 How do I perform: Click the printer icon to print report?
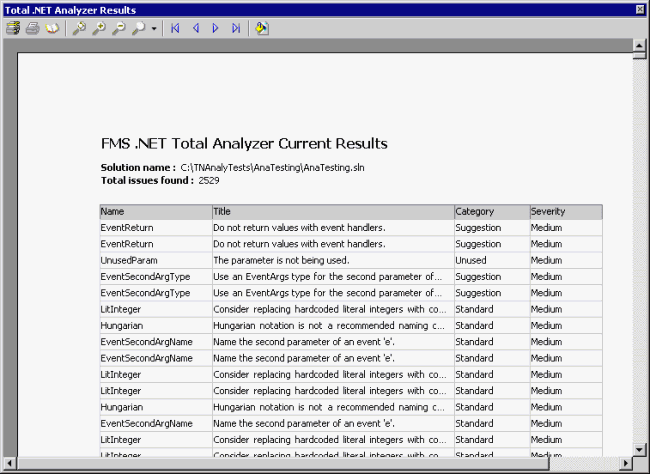(33, 28)
